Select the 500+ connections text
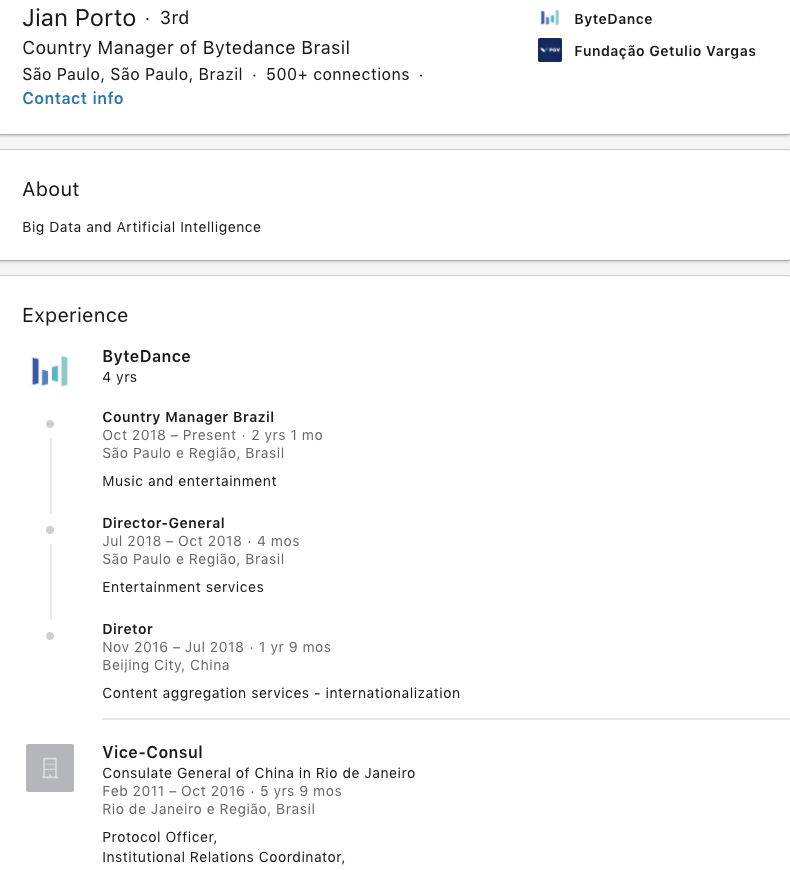 (x=337, y=75)
